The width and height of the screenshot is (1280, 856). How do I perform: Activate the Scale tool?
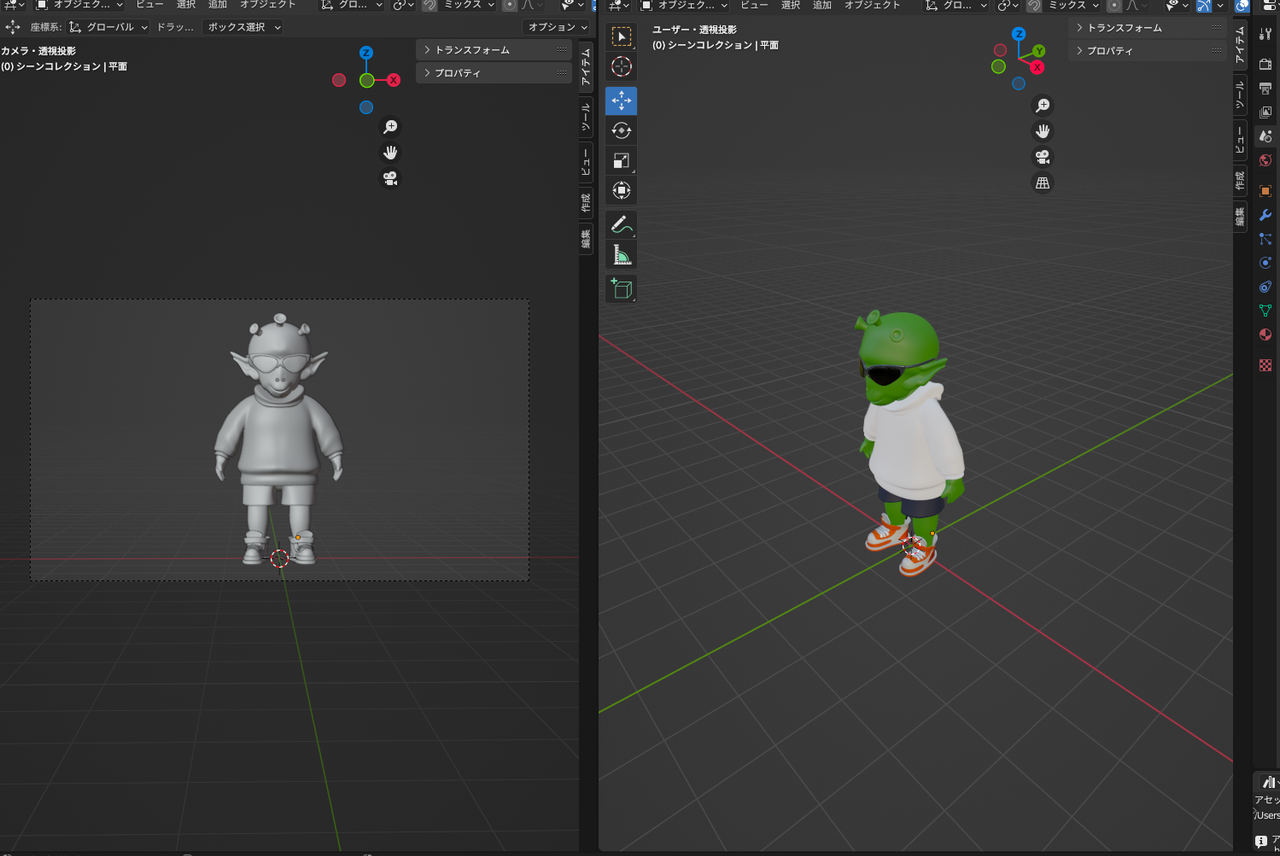621,160
